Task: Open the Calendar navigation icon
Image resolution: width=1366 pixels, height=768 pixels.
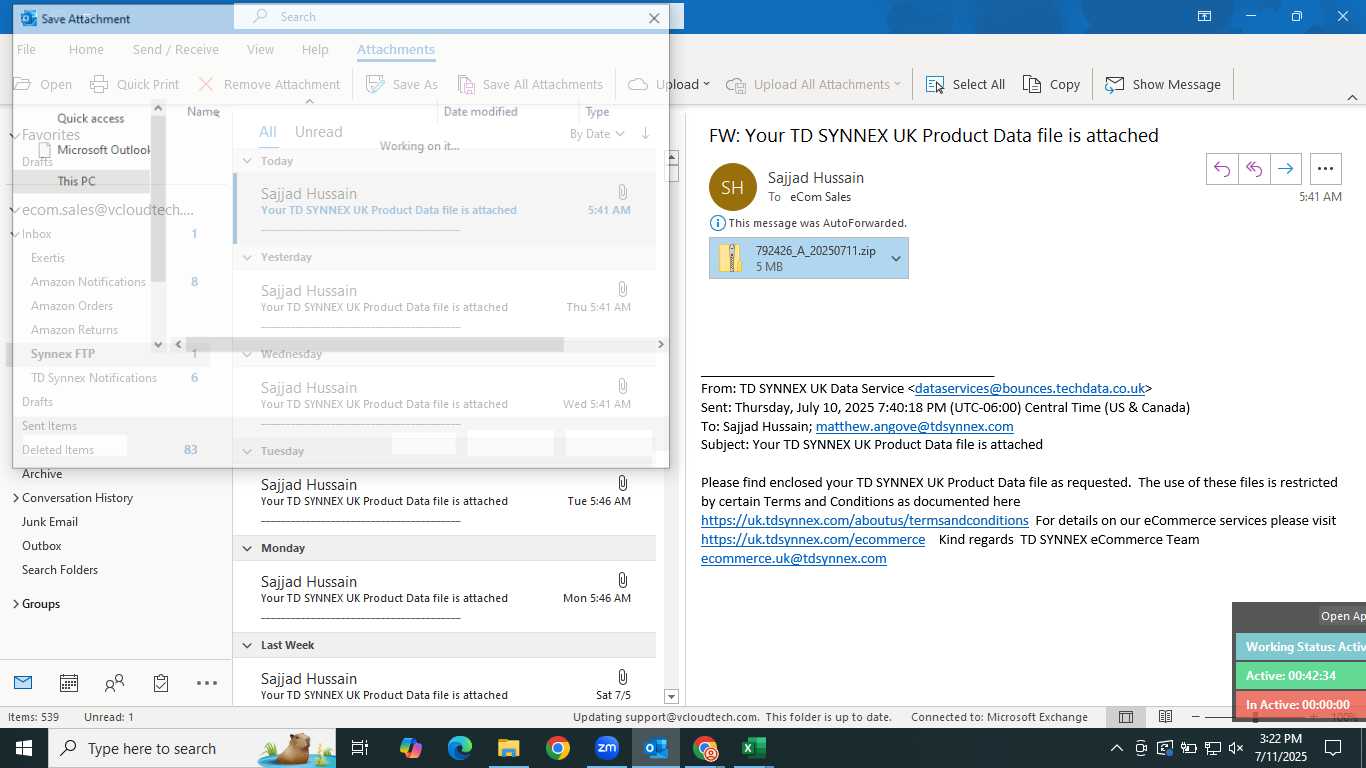Action: (x=69, y=683)
